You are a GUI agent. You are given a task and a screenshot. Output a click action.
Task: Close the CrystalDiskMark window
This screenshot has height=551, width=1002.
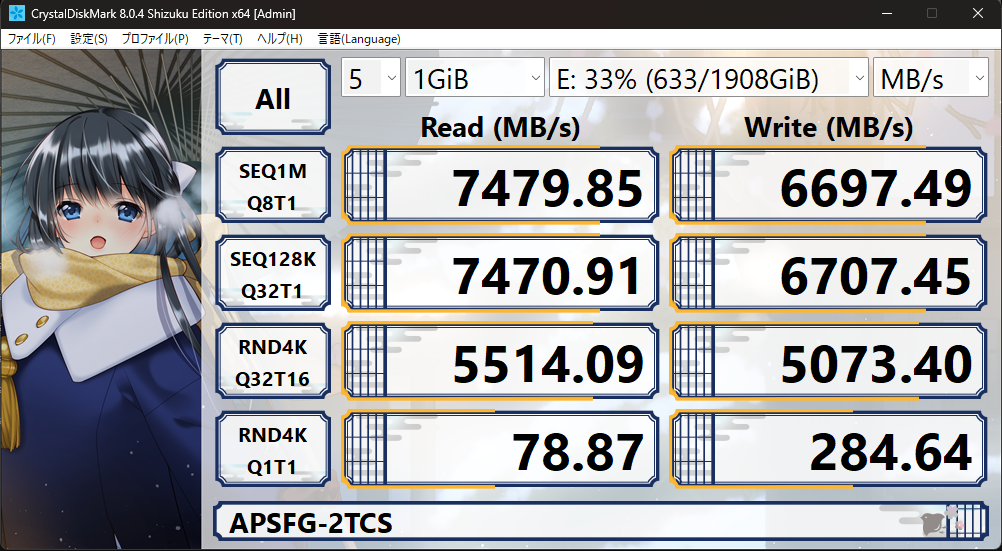tap(978, 13)
